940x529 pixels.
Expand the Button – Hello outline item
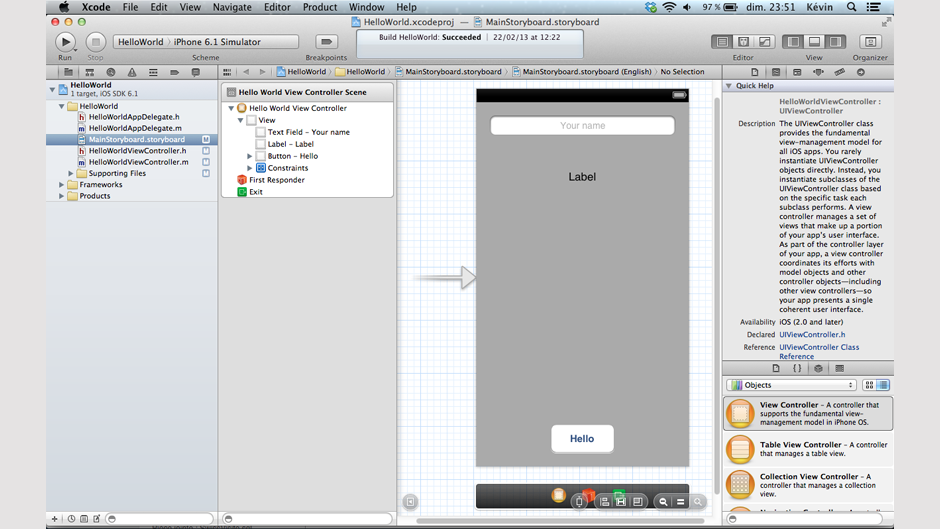coord(250,156)
